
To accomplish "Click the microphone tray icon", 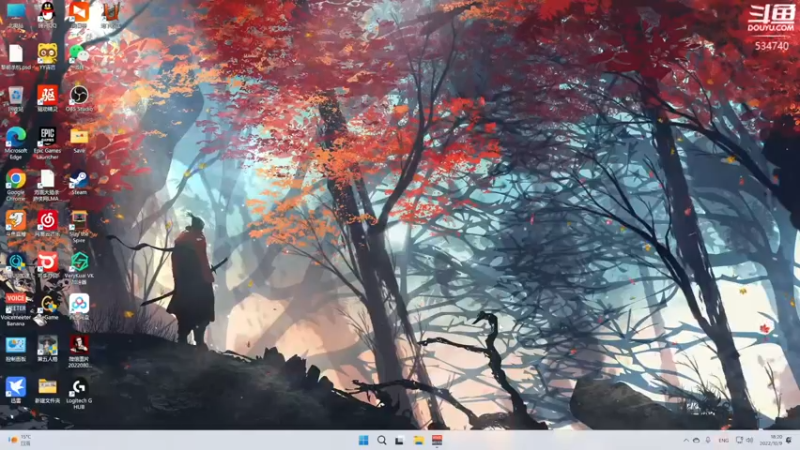I will [x=708, y=440].
